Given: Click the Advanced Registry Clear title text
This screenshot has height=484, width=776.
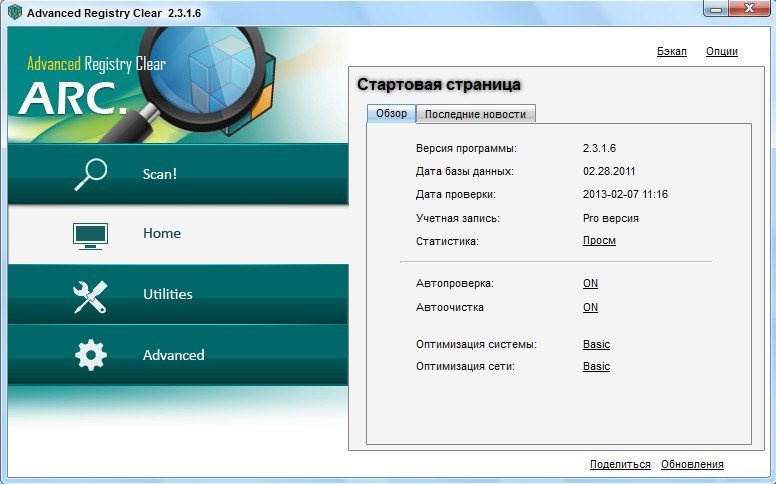Looking at the screenshot, I should pyautogui.click(x=114, y=13).
